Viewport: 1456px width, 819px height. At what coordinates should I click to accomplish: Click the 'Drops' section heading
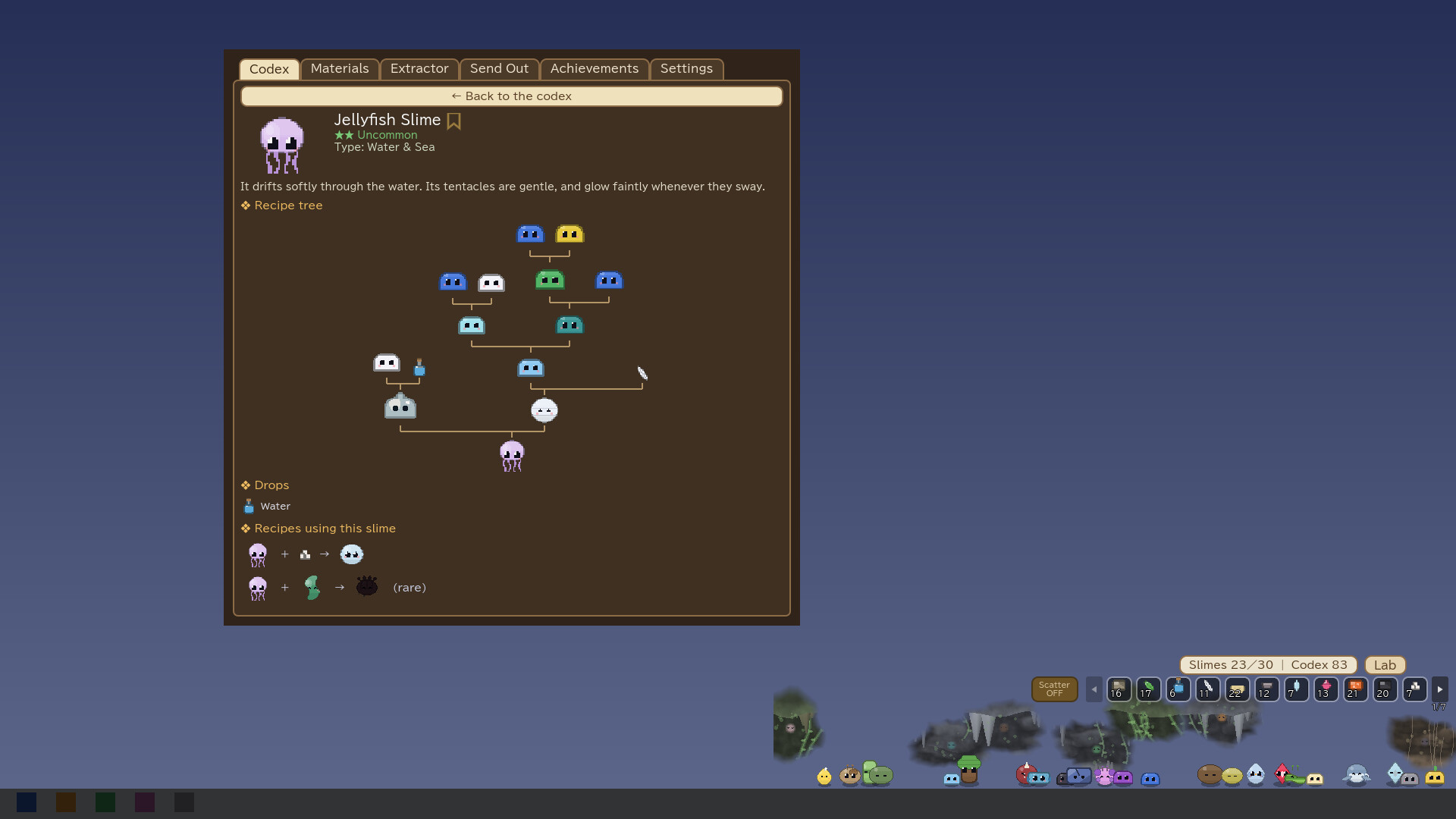pyautogui.click(x=271, y=485)
